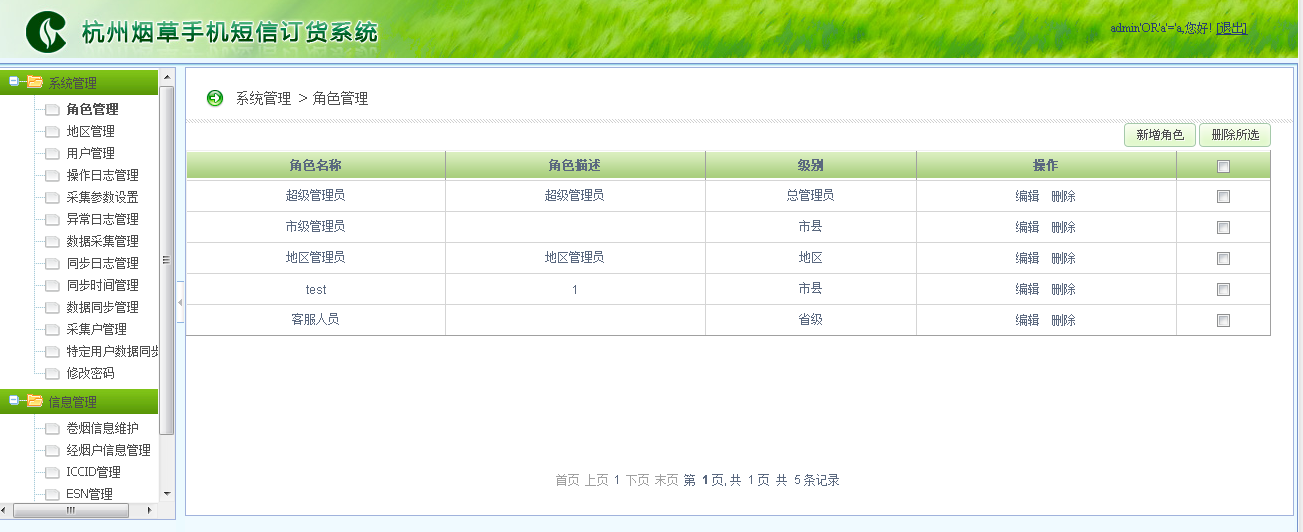Check the select-all checkbox in table header
The image size is (1303, 532).
1223,167
